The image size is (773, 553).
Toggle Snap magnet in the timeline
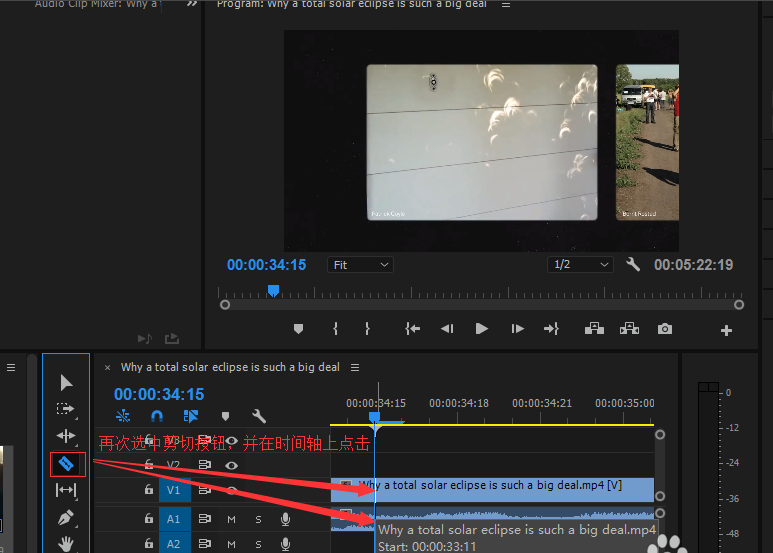[x=157, y=416]
